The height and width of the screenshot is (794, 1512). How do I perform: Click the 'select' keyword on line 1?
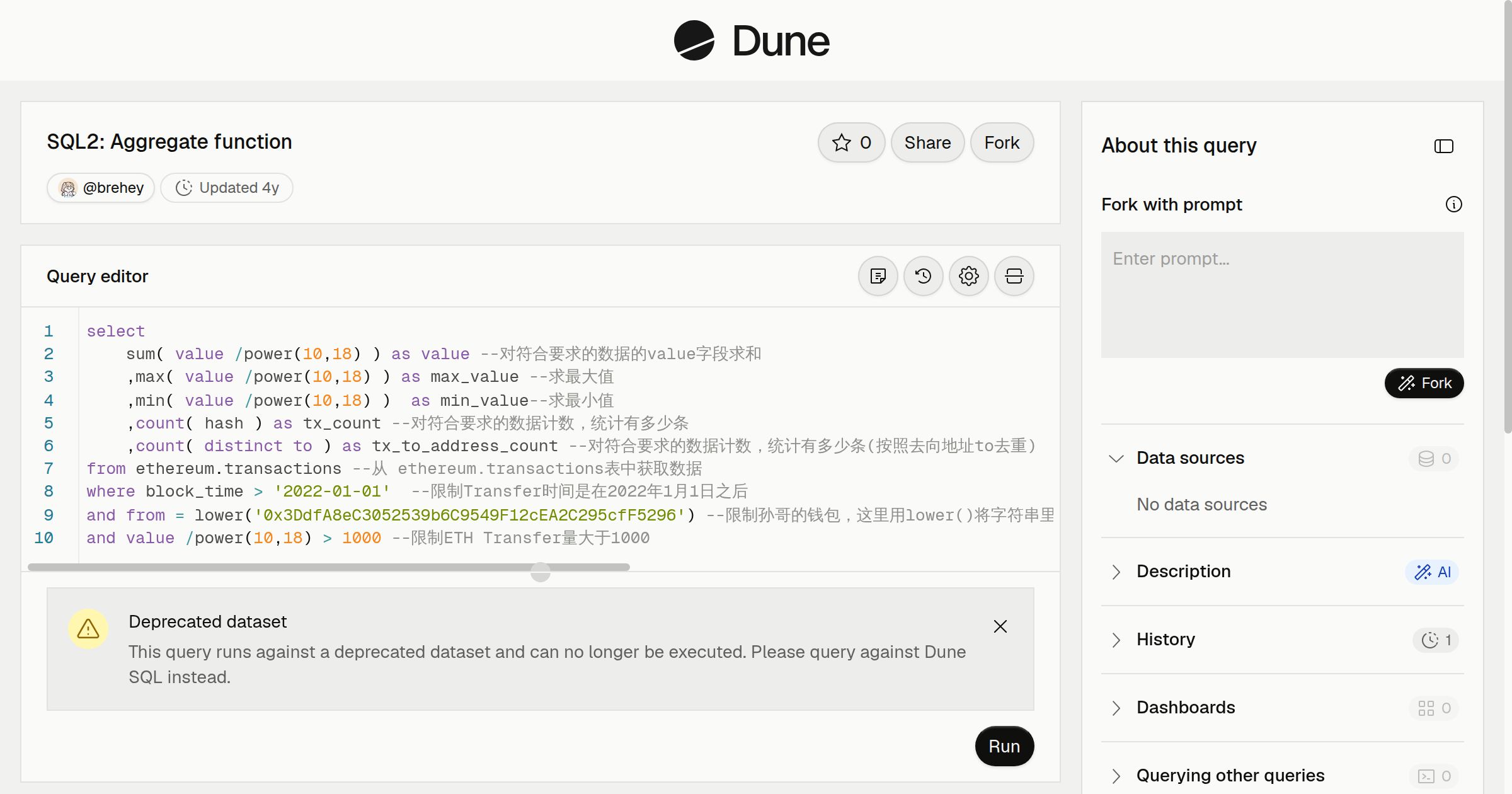pos(116,331)
